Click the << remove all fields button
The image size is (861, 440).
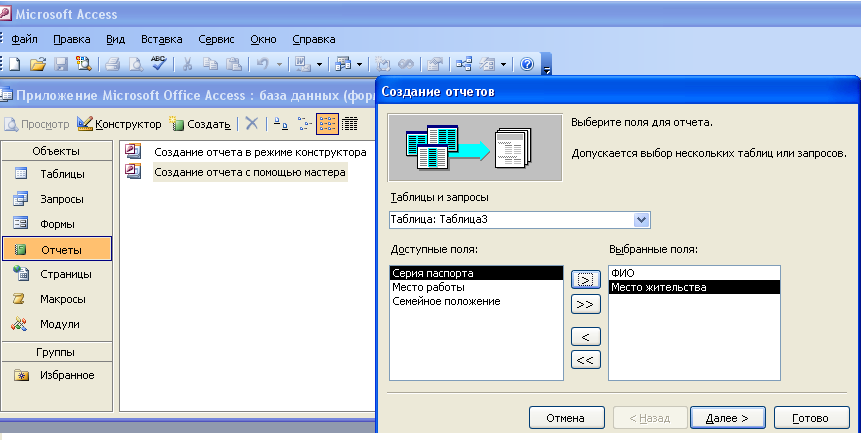(x=585, y=360)
